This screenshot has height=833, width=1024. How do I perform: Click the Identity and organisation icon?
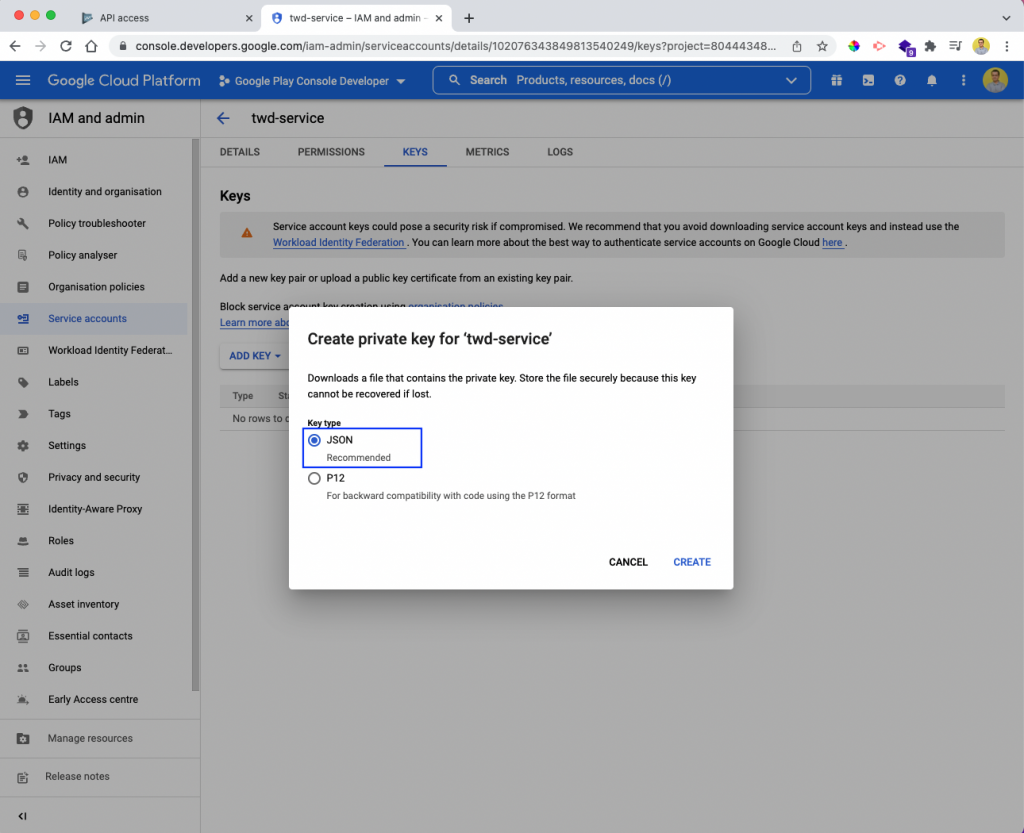tap(23, 192)
